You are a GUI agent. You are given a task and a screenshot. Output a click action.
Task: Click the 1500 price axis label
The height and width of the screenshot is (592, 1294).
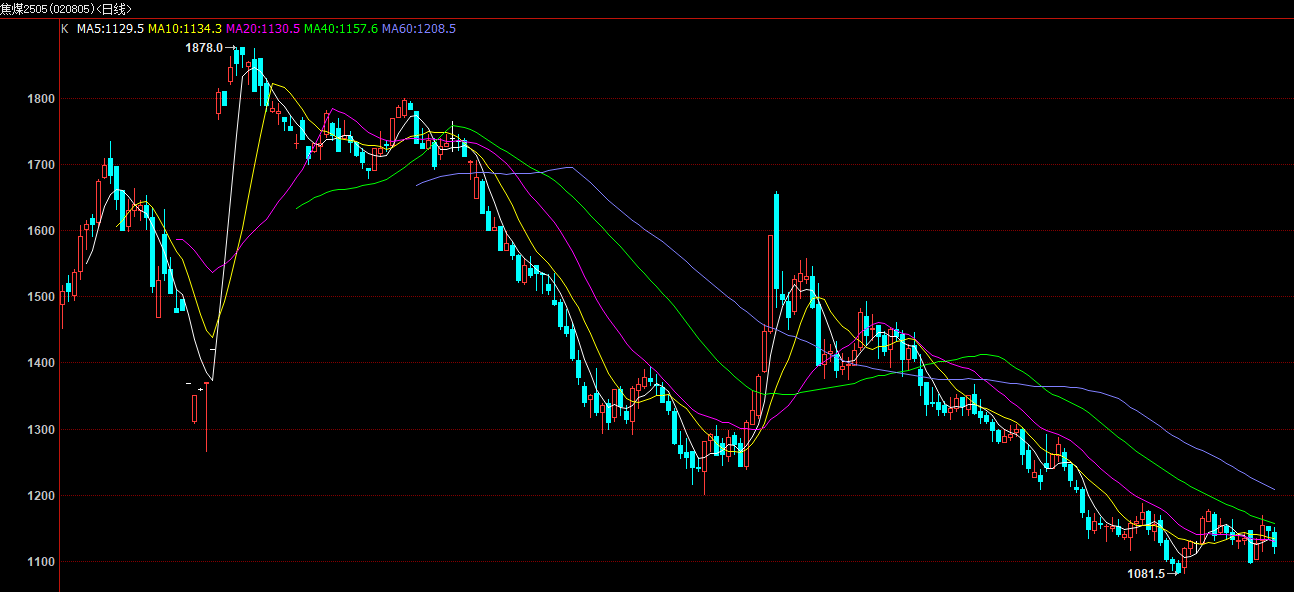point(42,297)
